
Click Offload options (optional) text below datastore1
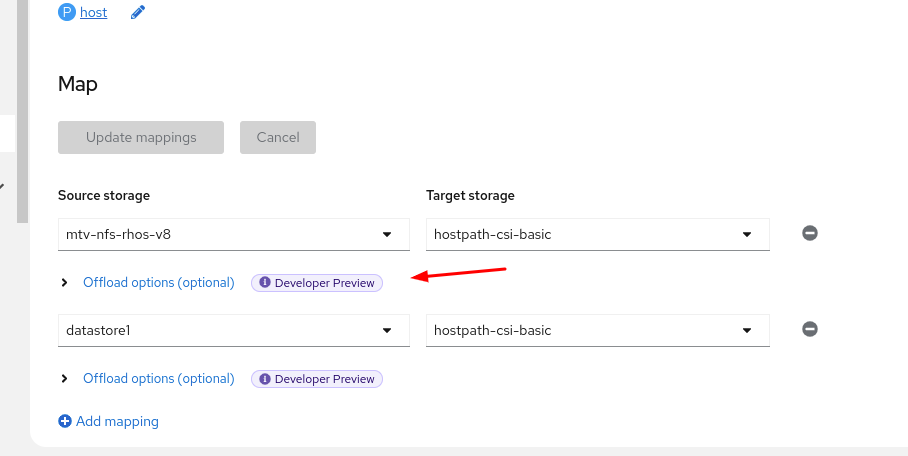click(x=159, y=379)
